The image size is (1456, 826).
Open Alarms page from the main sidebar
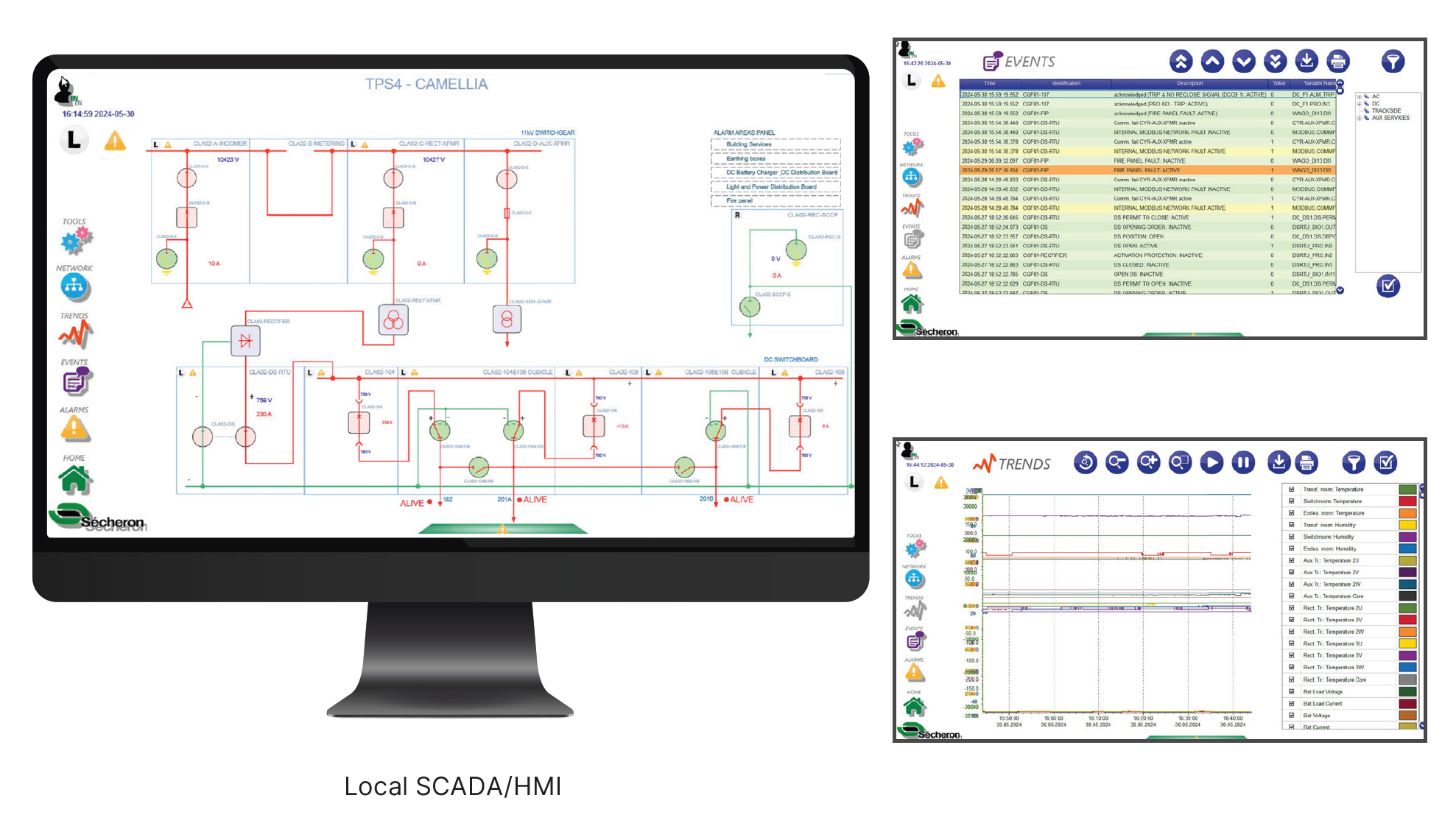tap(74, 428)
